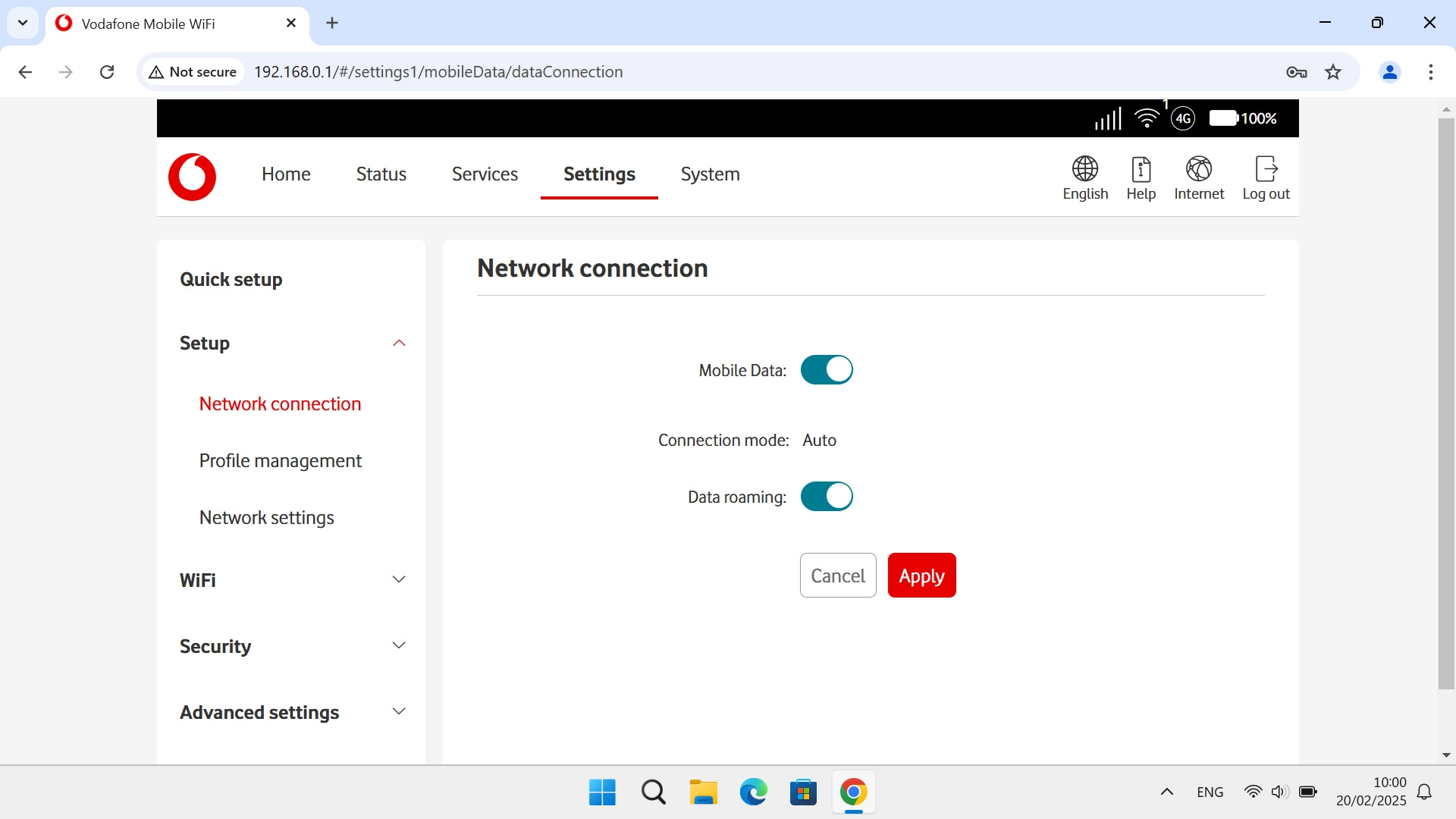Click the battery 100% status icon
This screenshot has width=1456, height=819.
coord(1223,118)
